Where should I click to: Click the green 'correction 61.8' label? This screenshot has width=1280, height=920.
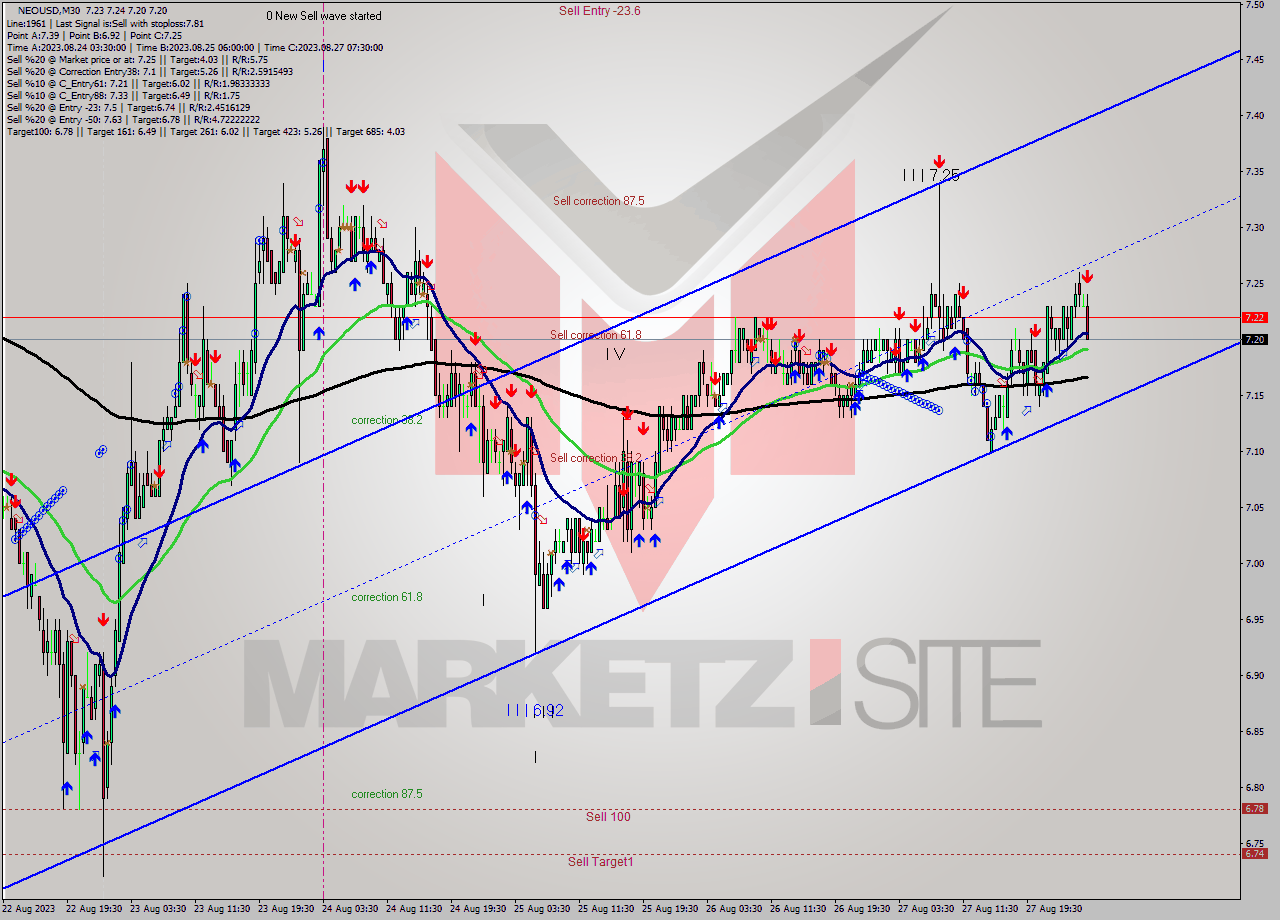pyautogui.click(x=387, y=597)
